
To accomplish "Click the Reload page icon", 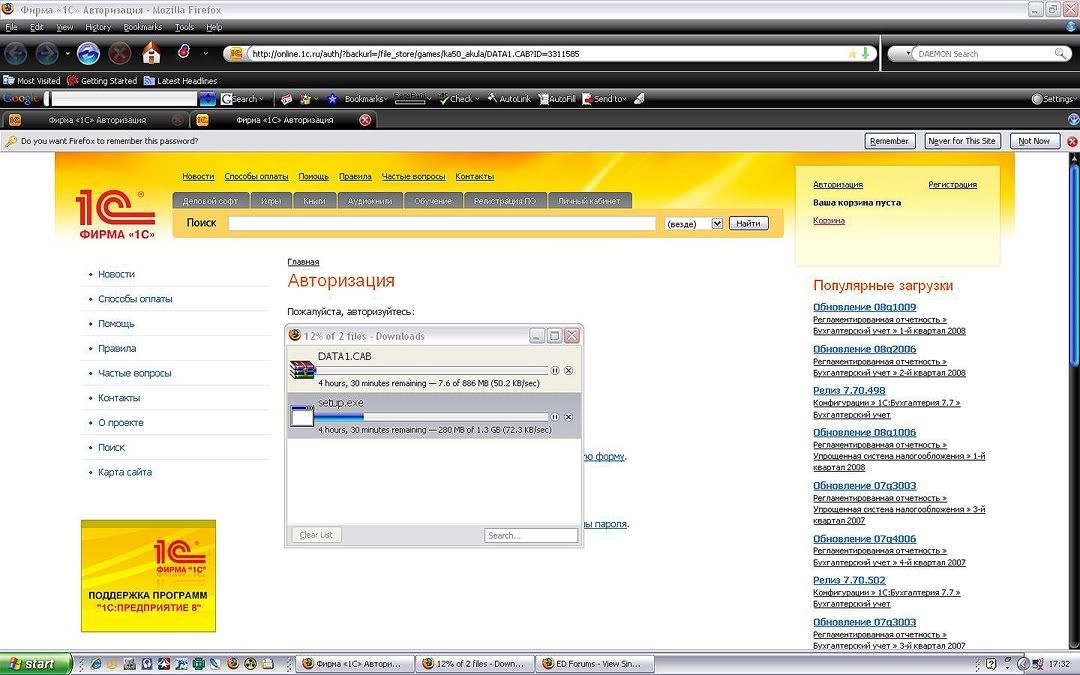I will 88,53.
